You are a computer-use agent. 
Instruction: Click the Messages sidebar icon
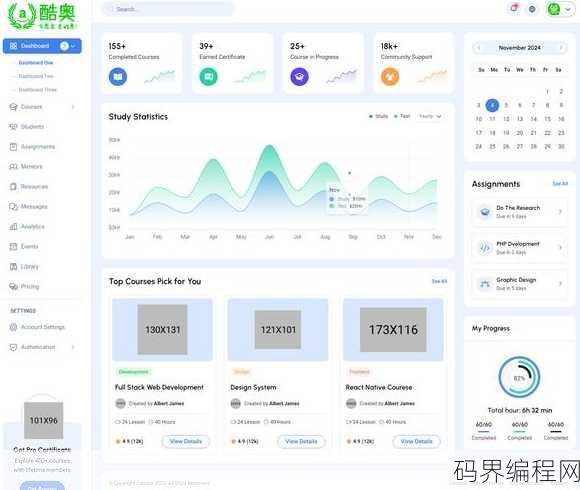(x=13, y=206)
